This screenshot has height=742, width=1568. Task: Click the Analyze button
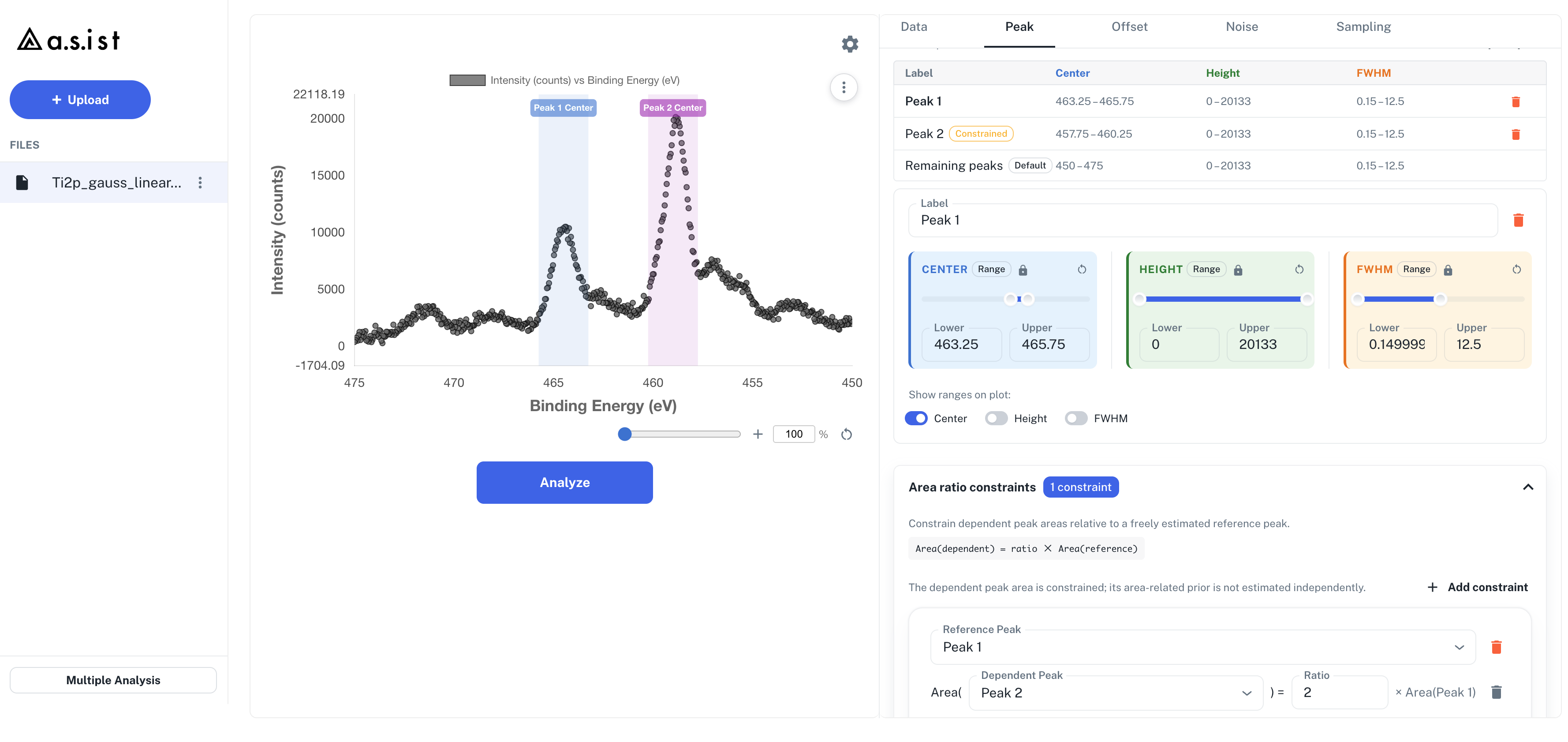564,483
